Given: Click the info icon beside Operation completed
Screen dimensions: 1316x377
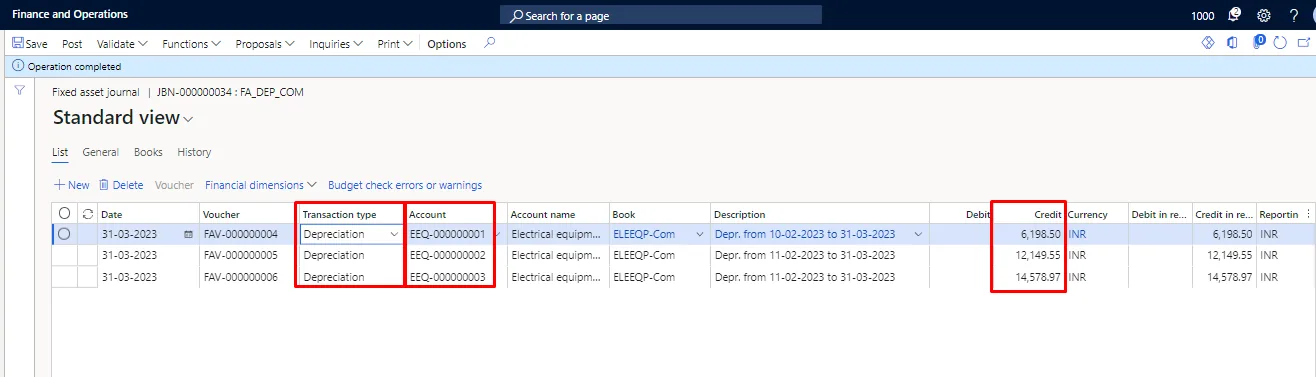Looking at the screenshot, I should click(18, 66).
